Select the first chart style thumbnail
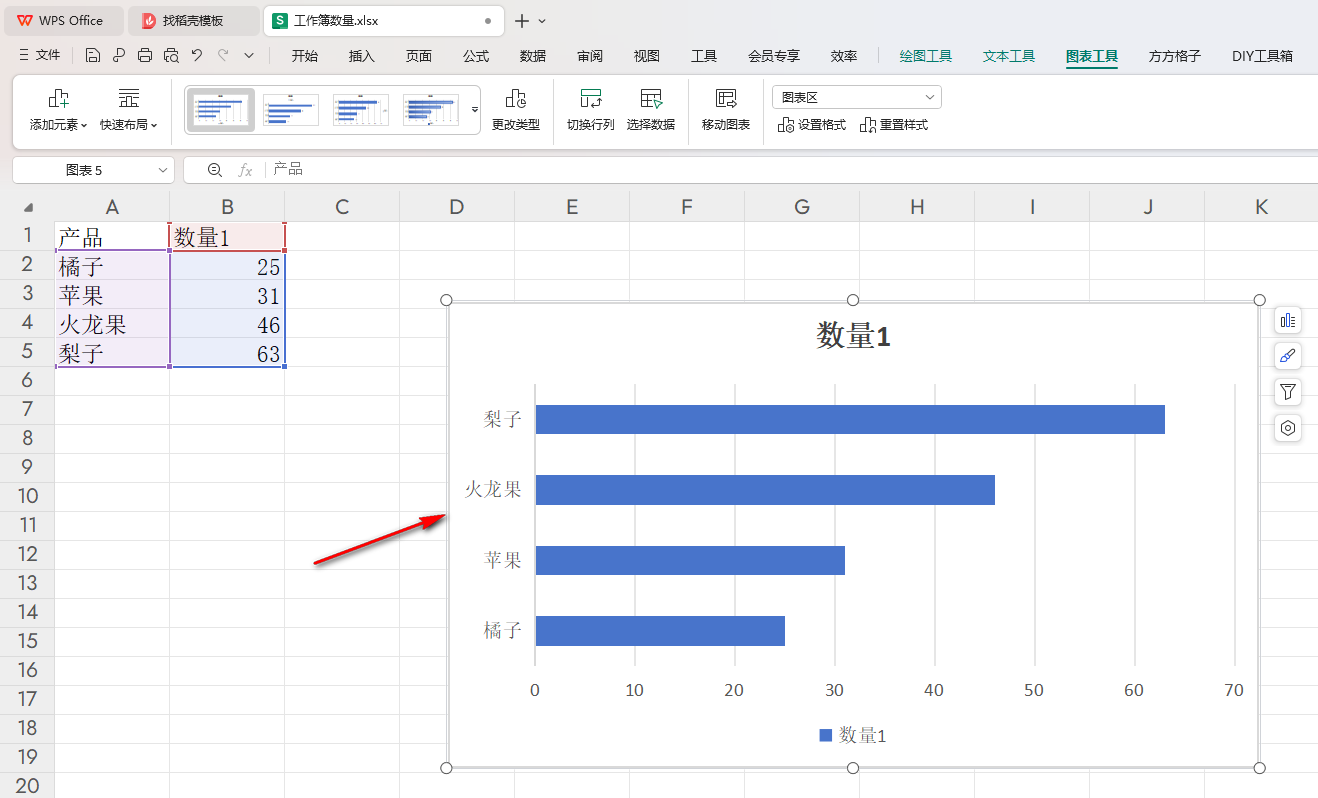The image size is (1318, 798). (x=221, y=110)
